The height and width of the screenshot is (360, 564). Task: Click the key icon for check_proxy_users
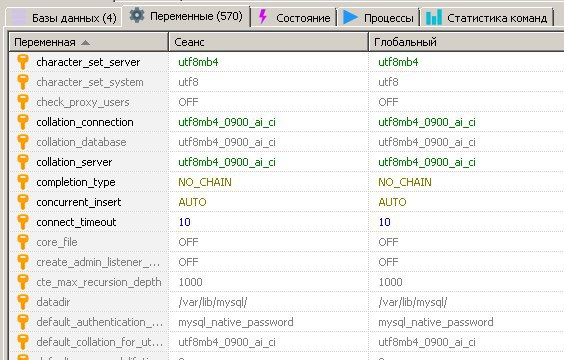(x=23, y=102)
